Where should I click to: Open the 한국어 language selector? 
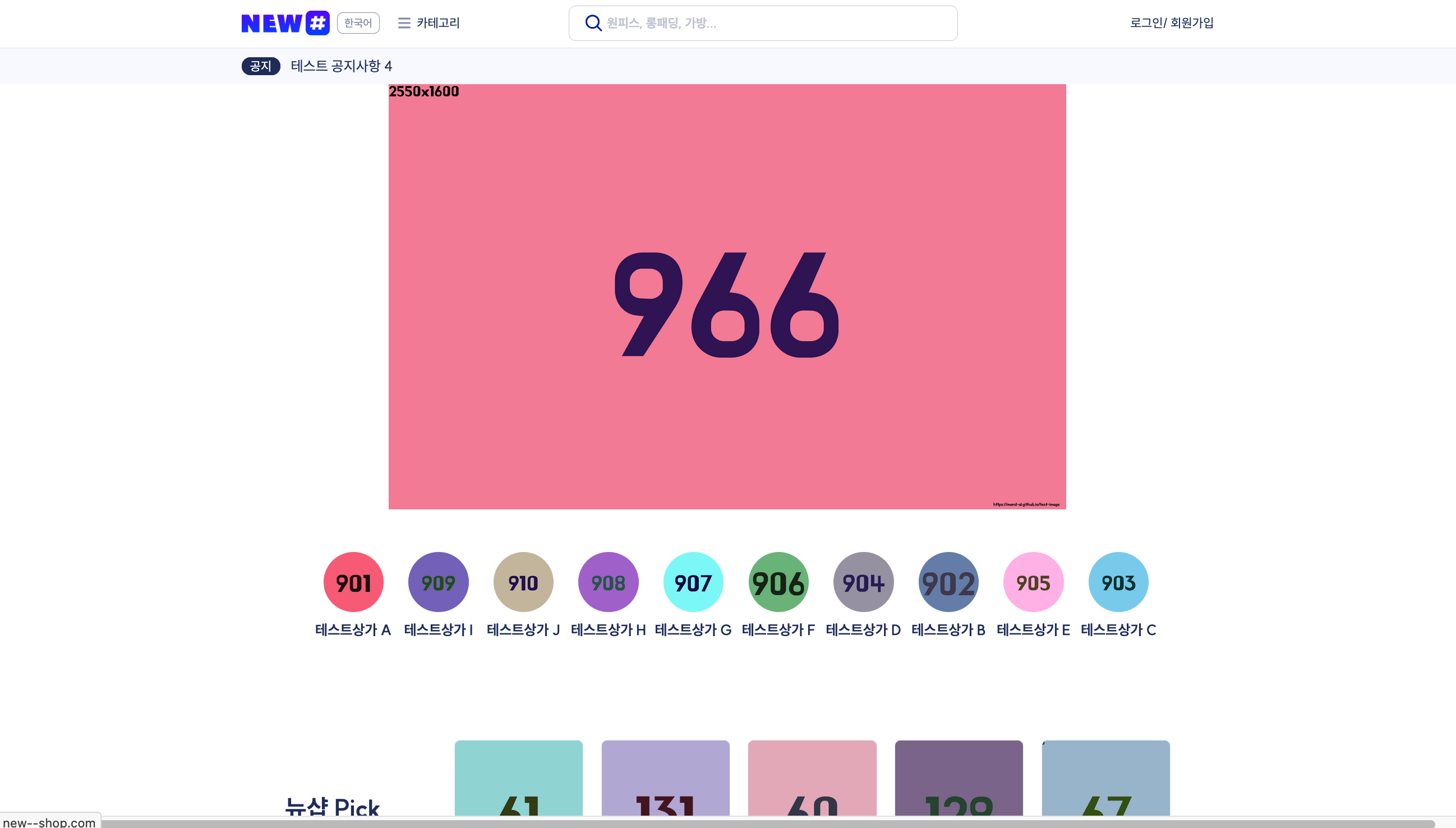point(358,23)
